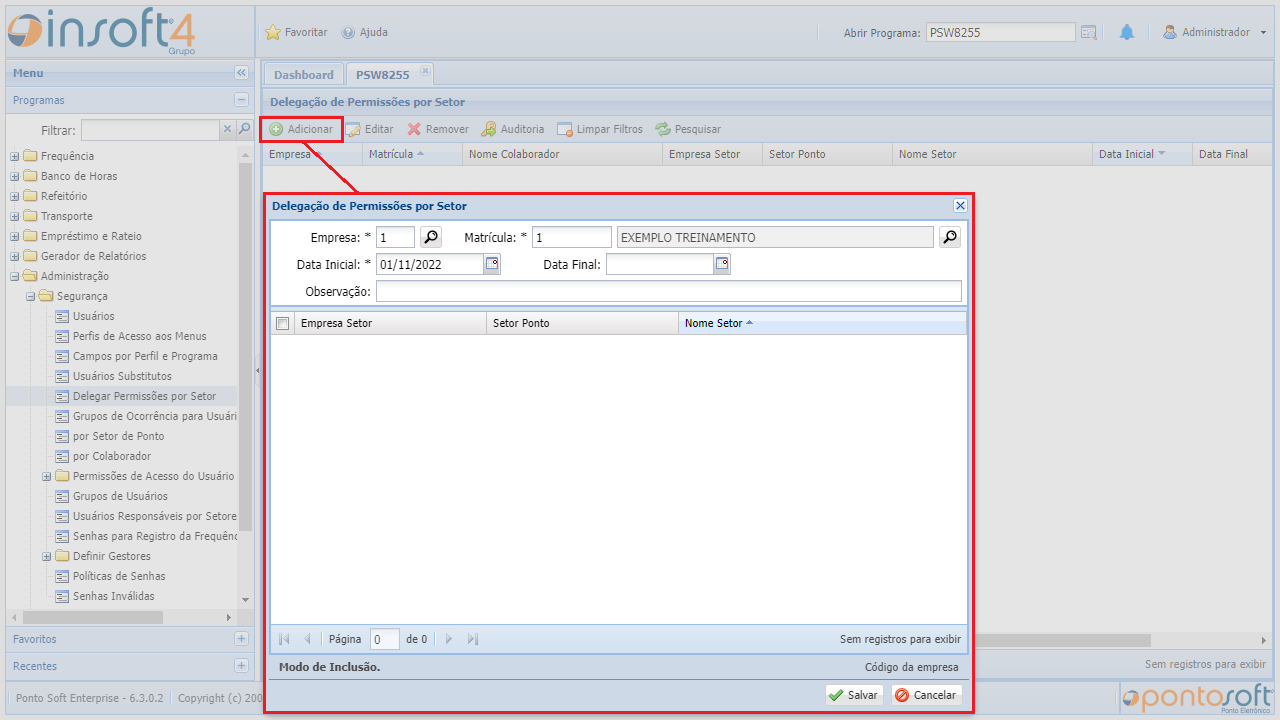Switch to the Dashboard tab

(x=303, y=75)
